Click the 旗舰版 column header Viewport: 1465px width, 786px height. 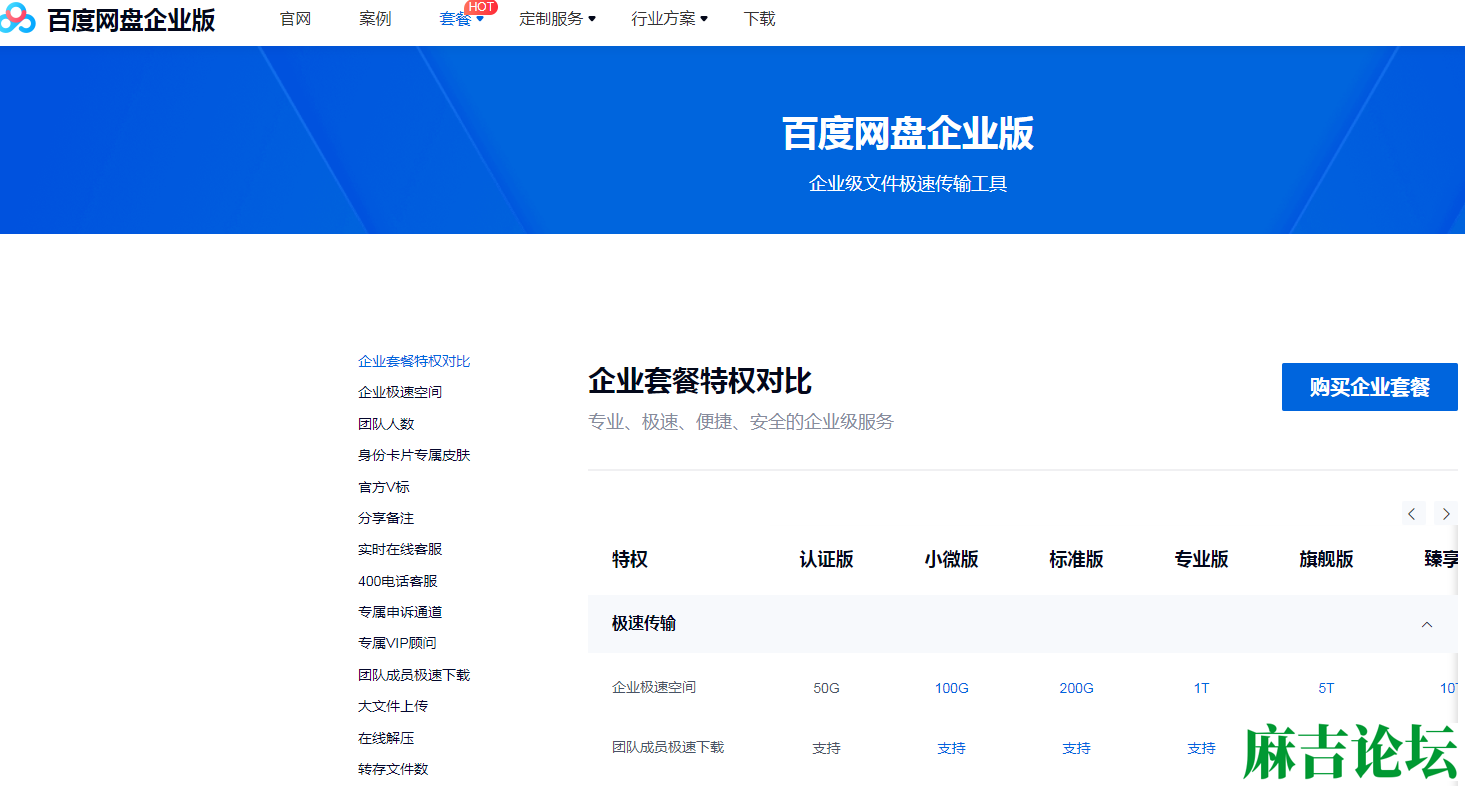click(1326, 559)
